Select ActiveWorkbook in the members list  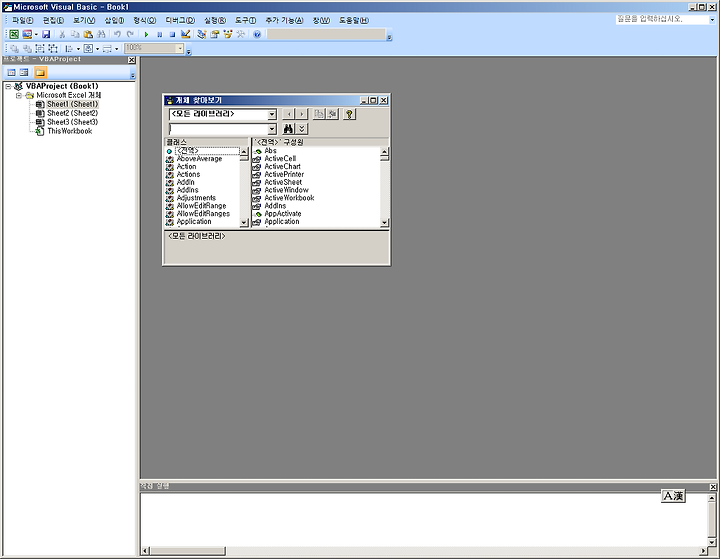(289, 198)
